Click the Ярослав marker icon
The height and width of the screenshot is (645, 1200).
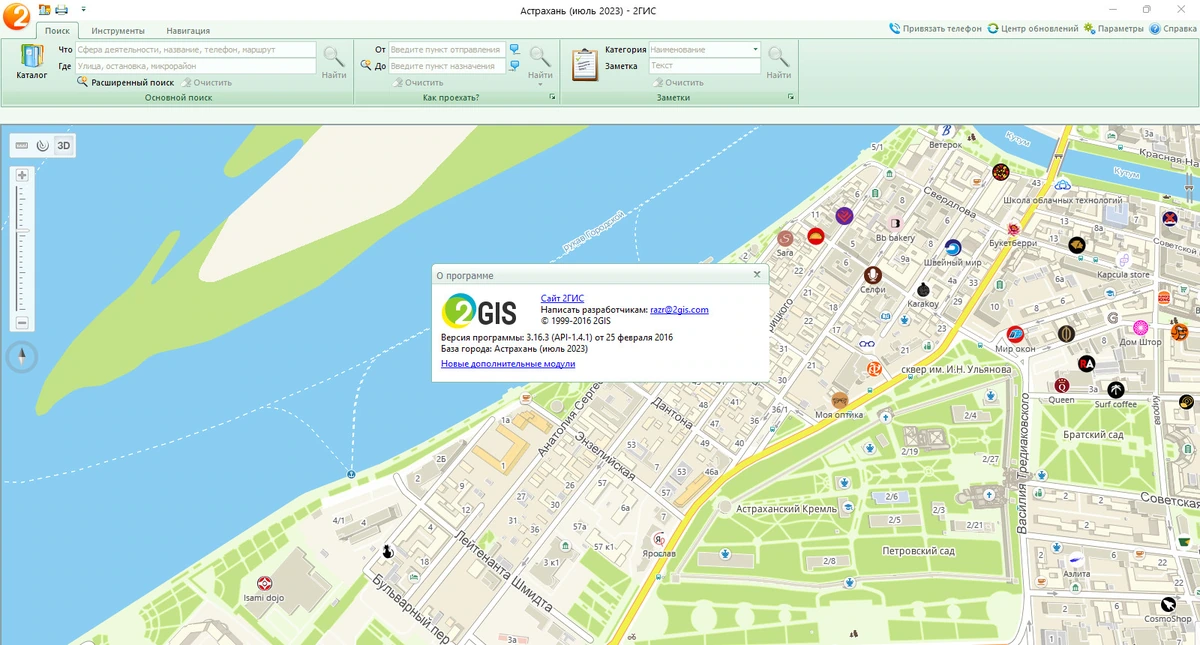pos(659,539)
